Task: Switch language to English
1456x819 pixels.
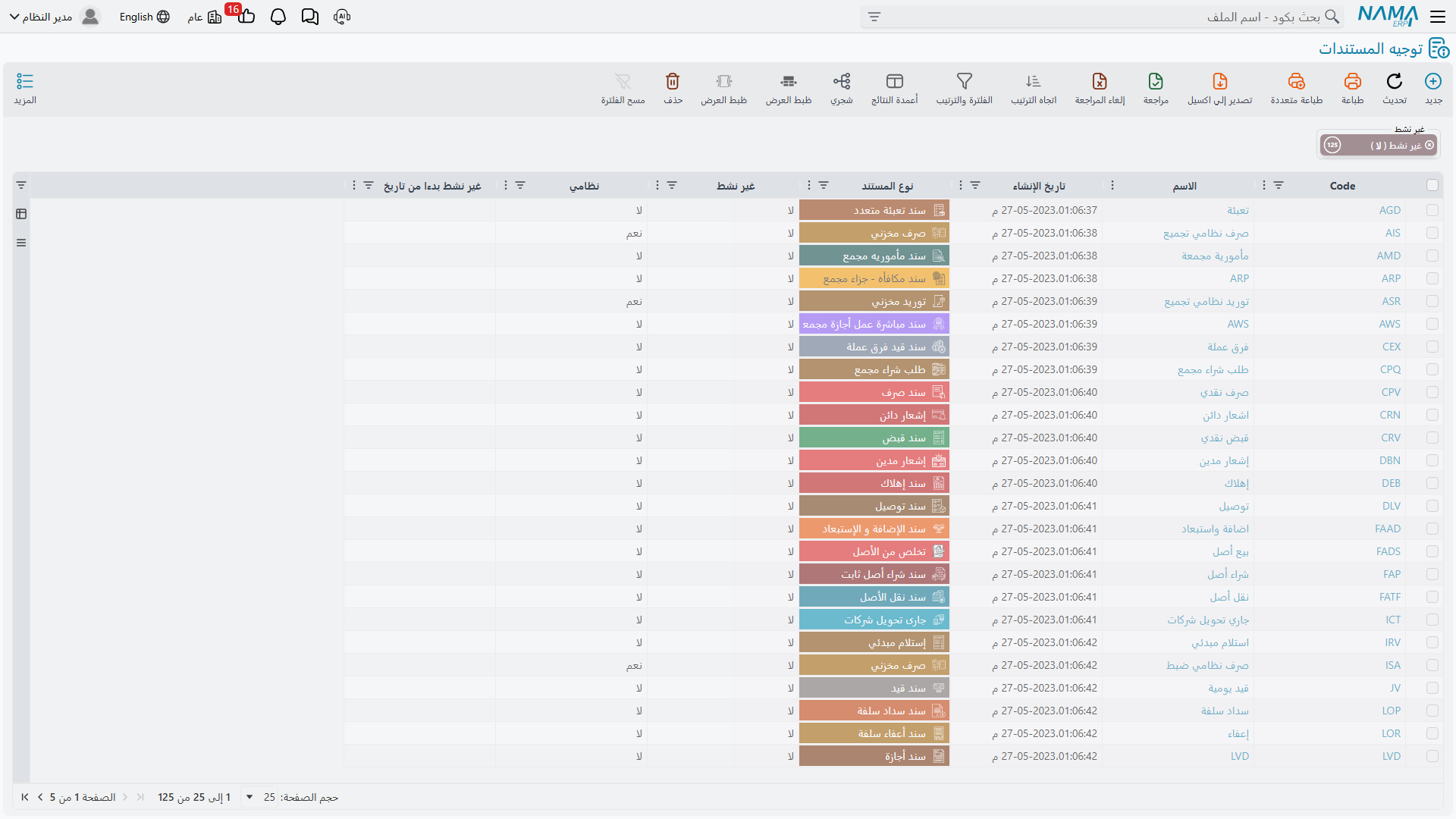Action: [x=144, y=17]
